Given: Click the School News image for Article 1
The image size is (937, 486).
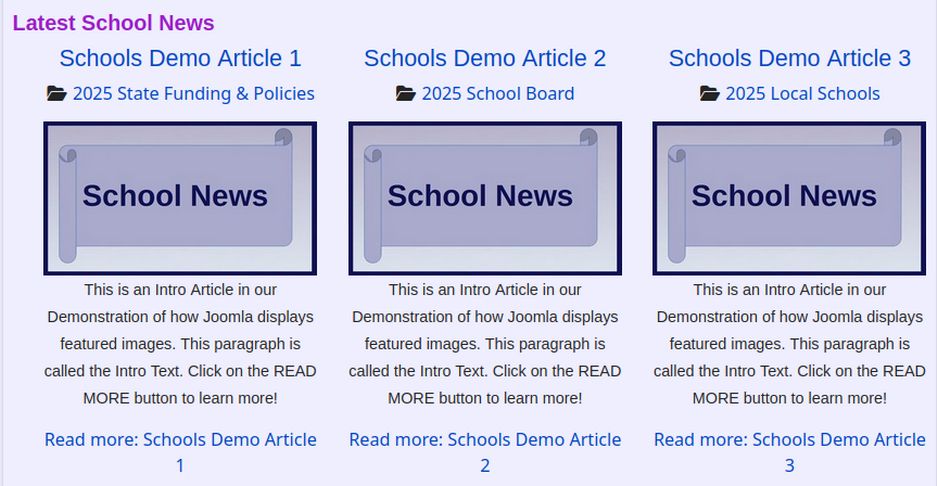Looking at the screenshot, I should click(x=180, y=198).
